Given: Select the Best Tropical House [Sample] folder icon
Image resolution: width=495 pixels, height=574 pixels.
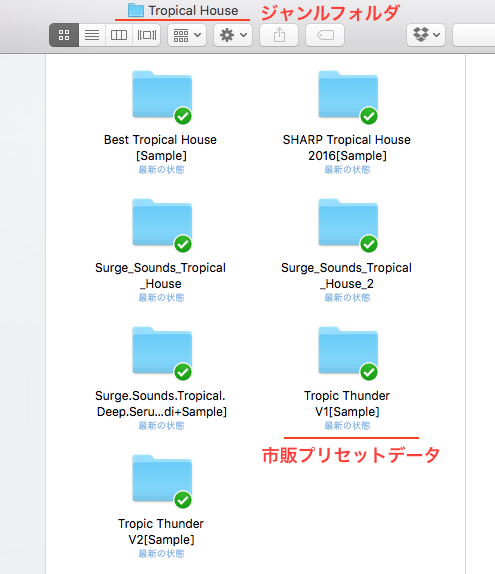Looking at the screenshot, I should [x=162, y=94].
